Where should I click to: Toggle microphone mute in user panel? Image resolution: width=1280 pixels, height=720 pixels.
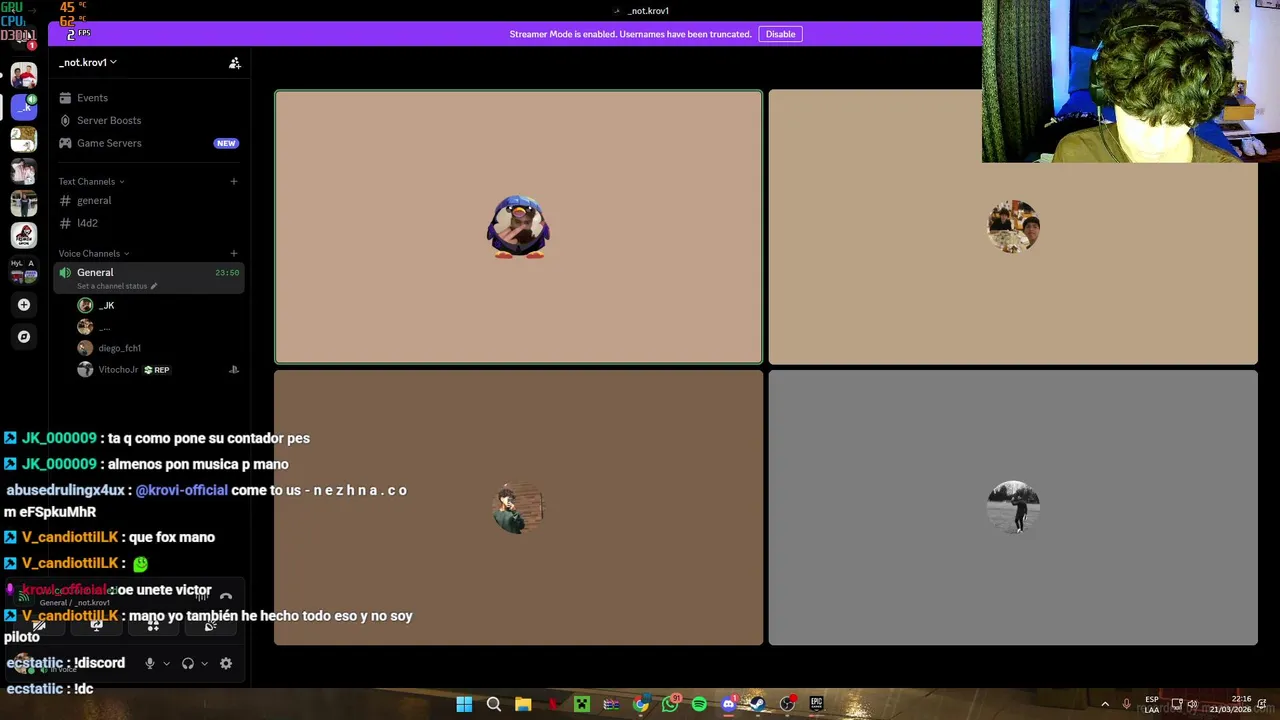(x=150, y=663)
